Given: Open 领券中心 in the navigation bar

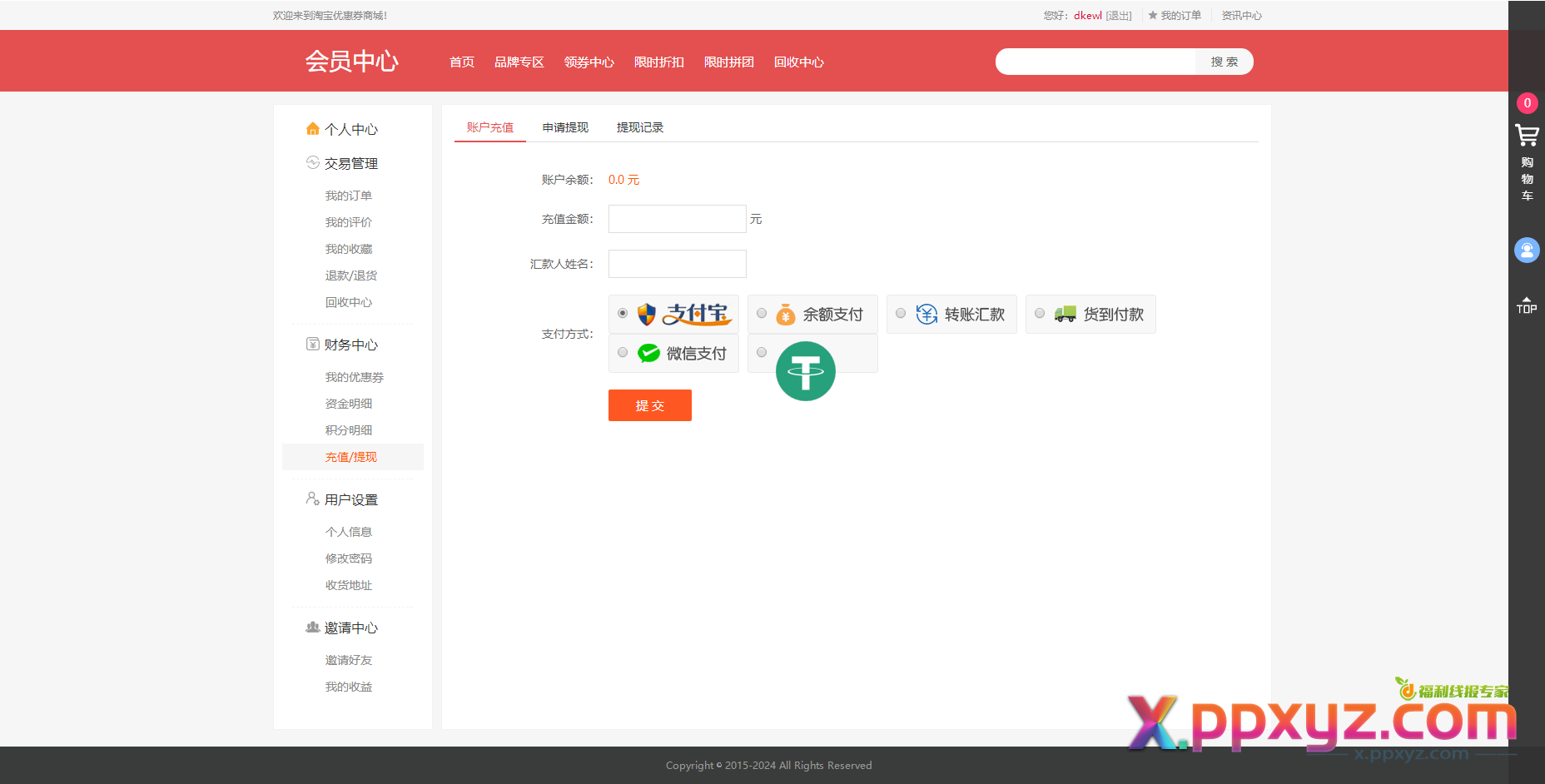Looking at the screenshot, I should point(589,62).
